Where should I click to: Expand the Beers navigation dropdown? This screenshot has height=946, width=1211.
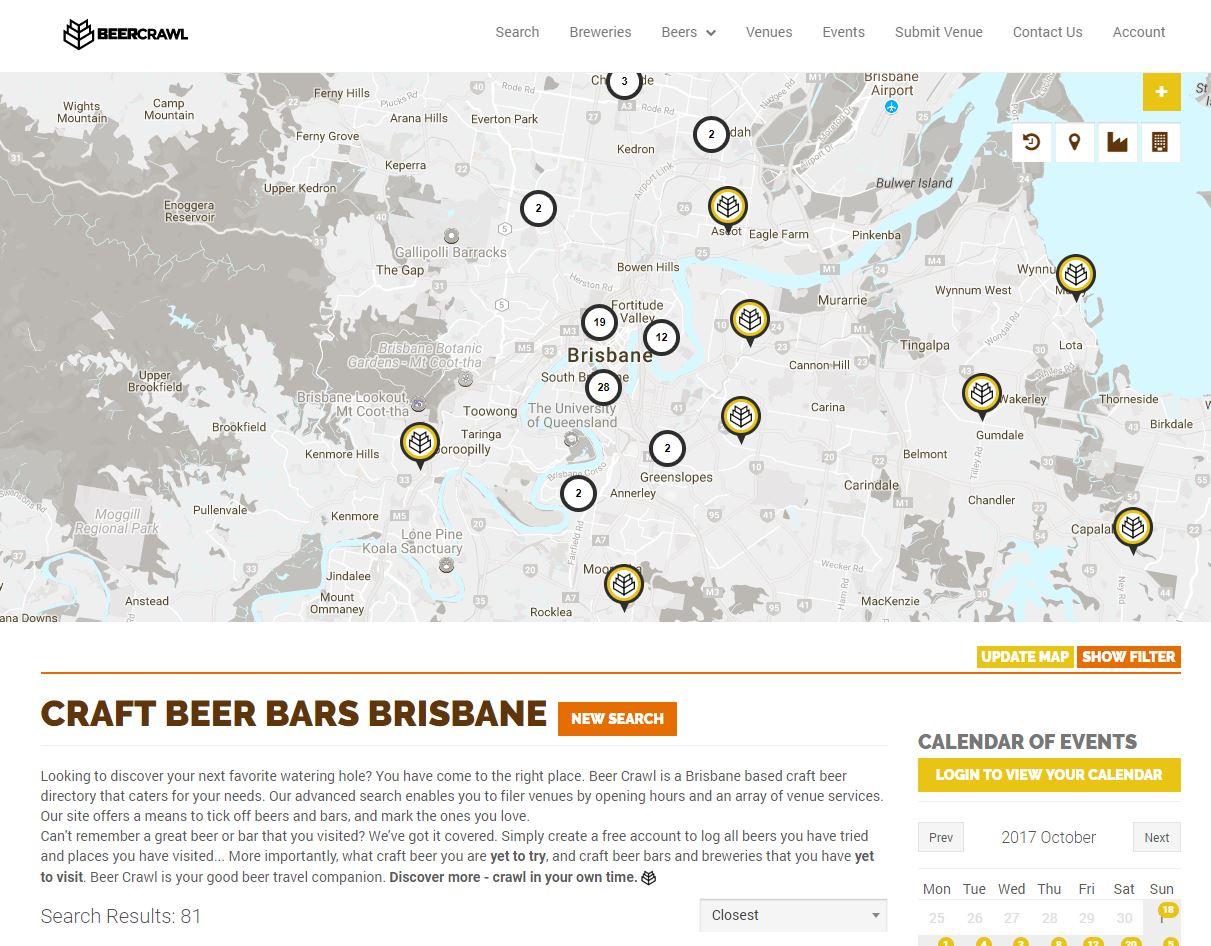pos(688,32)
